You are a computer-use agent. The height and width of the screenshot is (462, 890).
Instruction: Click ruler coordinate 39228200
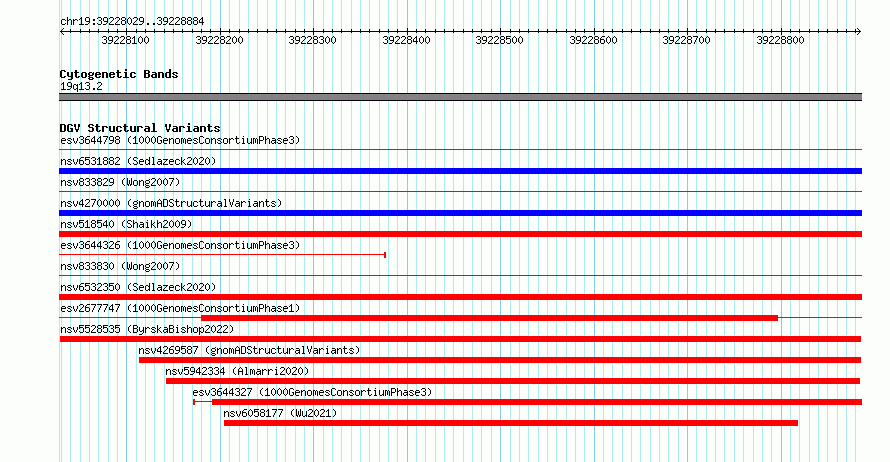(219, 40)
